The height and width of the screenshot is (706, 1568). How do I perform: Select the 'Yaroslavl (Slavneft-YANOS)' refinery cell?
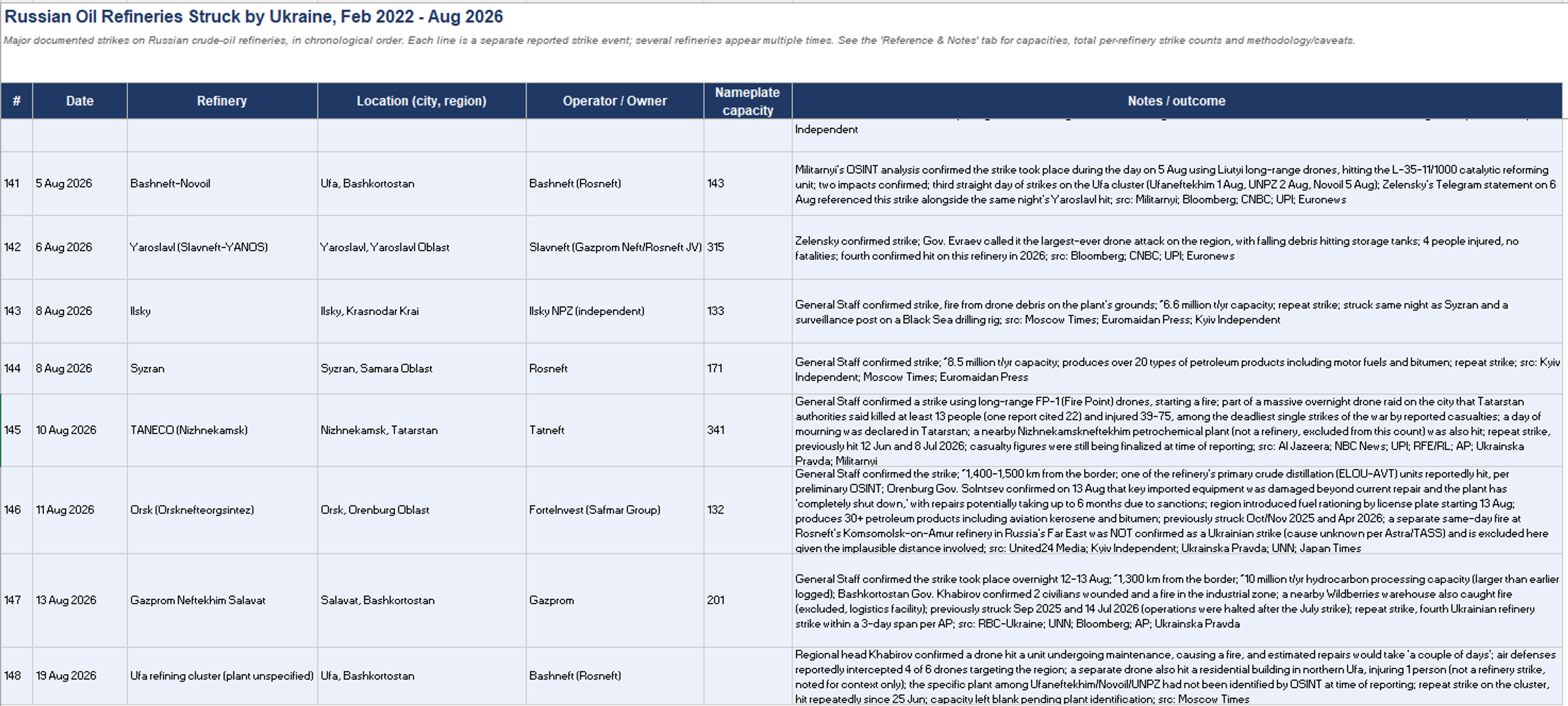click(x=222, y=247)
